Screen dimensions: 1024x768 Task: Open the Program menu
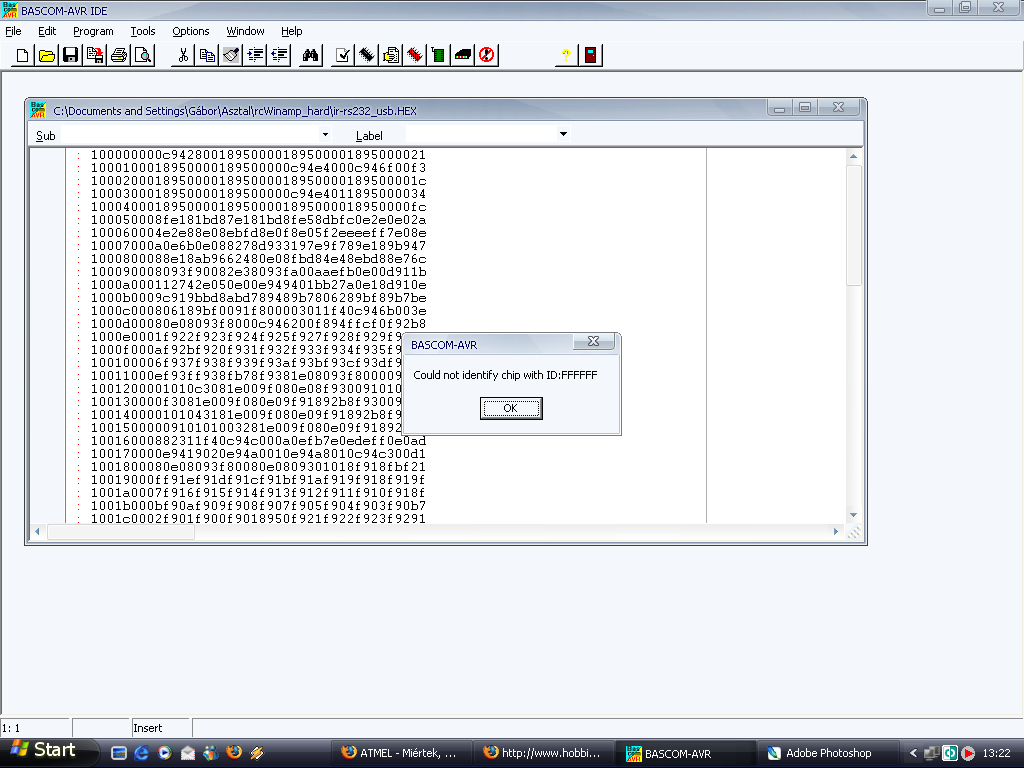(x=93, y=31)
